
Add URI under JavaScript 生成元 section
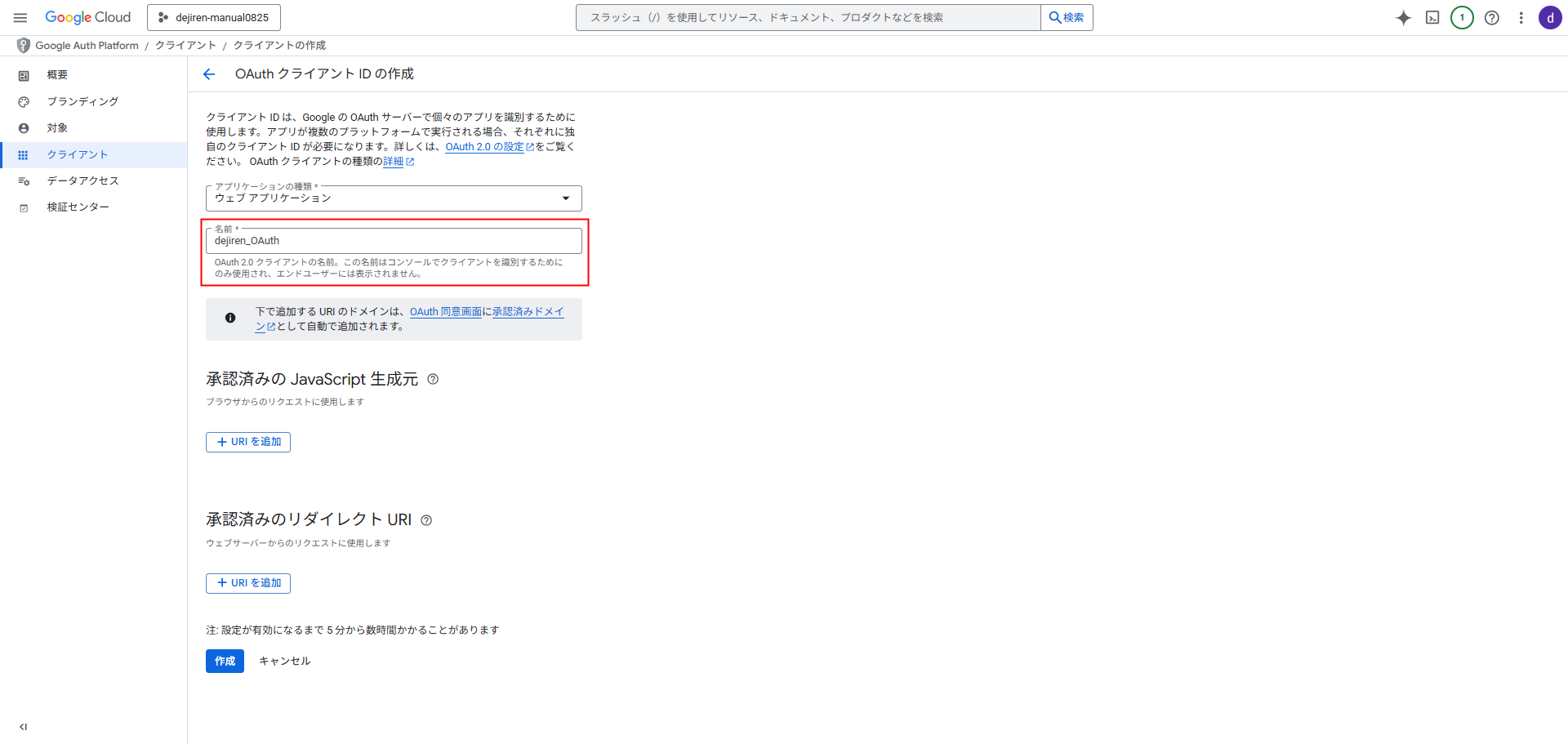pyautogui.click(x=248, y=442)
